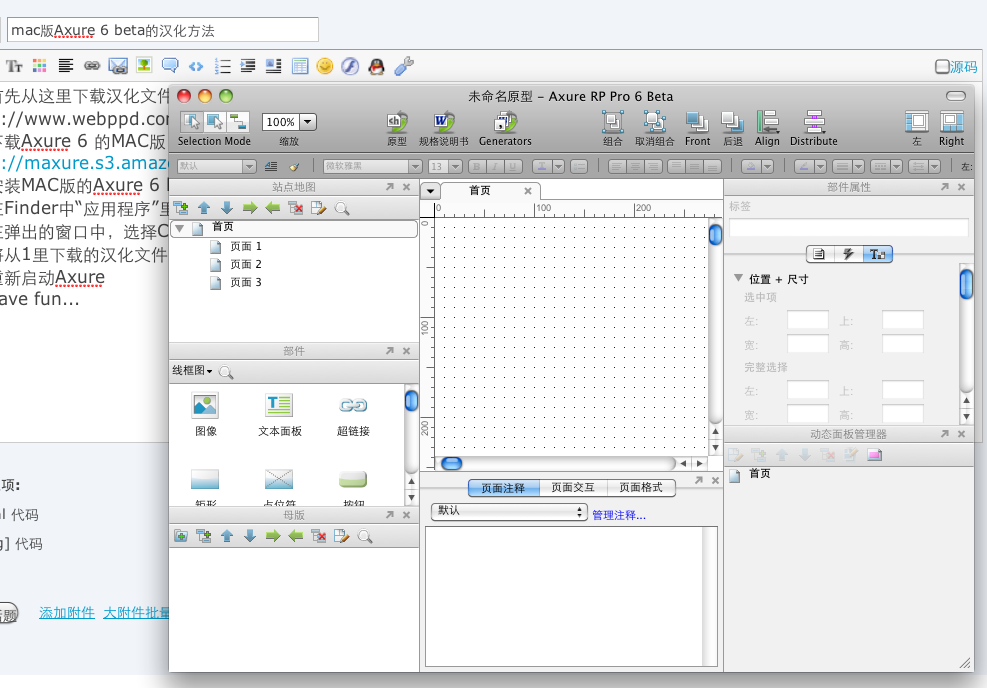Collapse the 位置 + 尺寸 section
The image size is (987, 688).
click(x=738, y=278)
